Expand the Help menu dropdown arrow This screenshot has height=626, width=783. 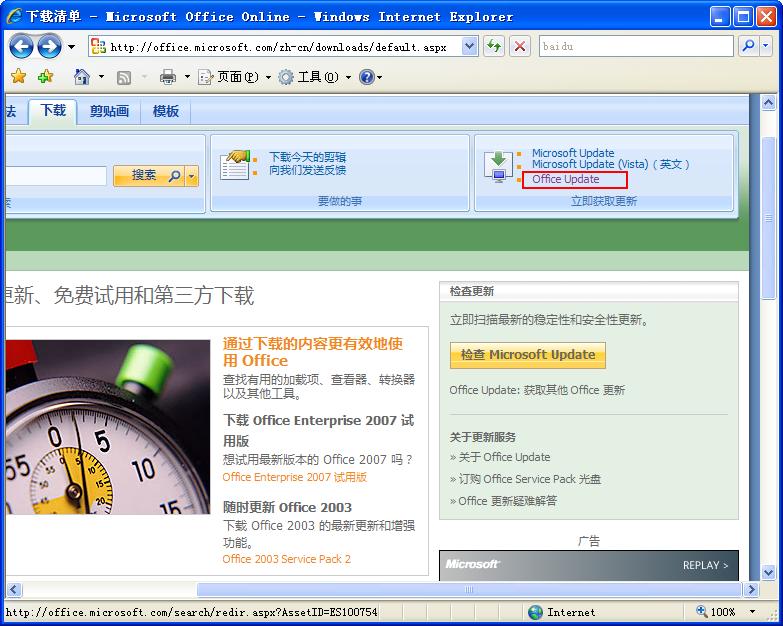[380, 77]
